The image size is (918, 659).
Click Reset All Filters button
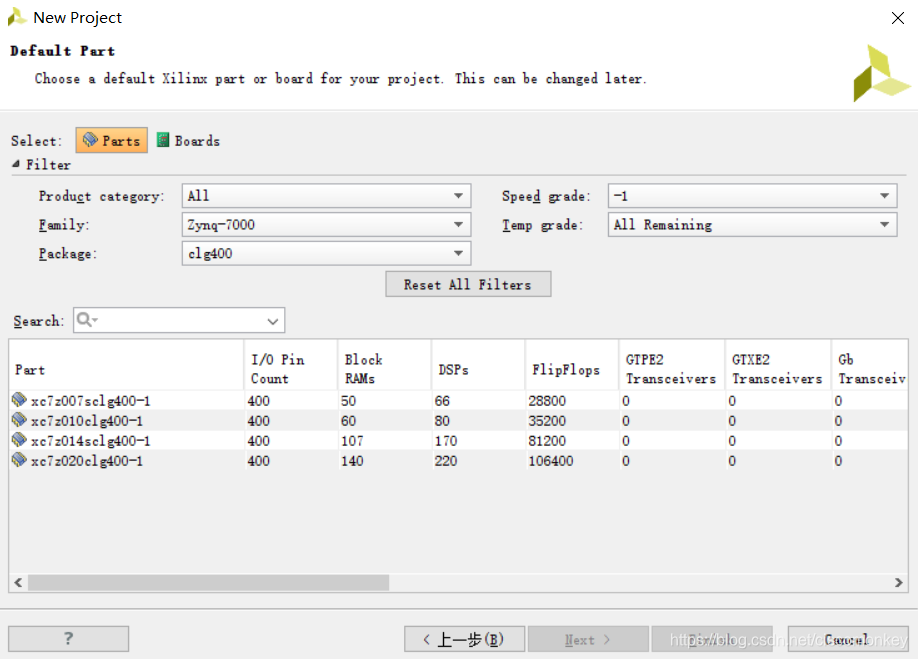pyautogui.click(x=468, y=284)
